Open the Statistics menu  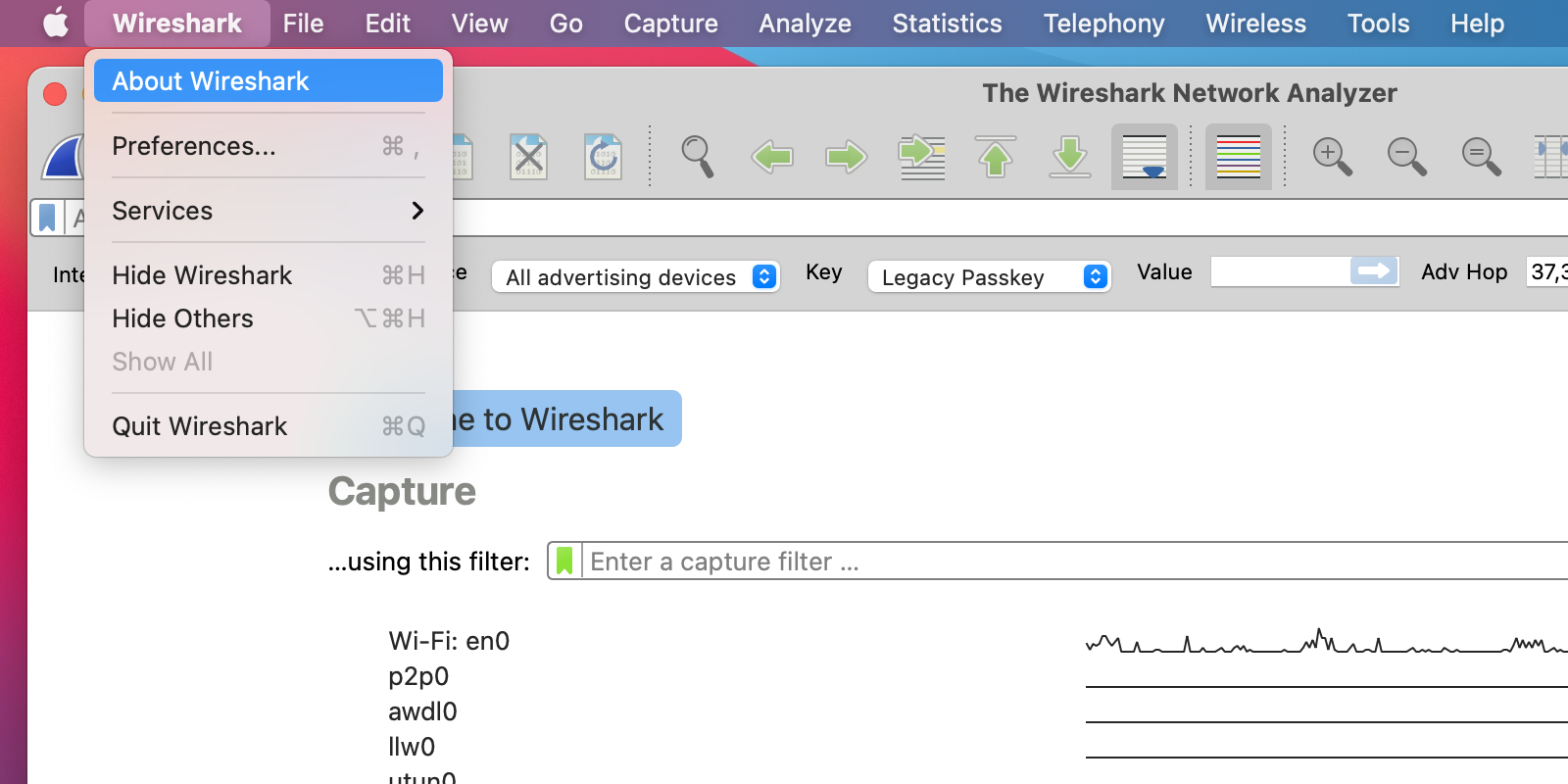pos(948,24)
